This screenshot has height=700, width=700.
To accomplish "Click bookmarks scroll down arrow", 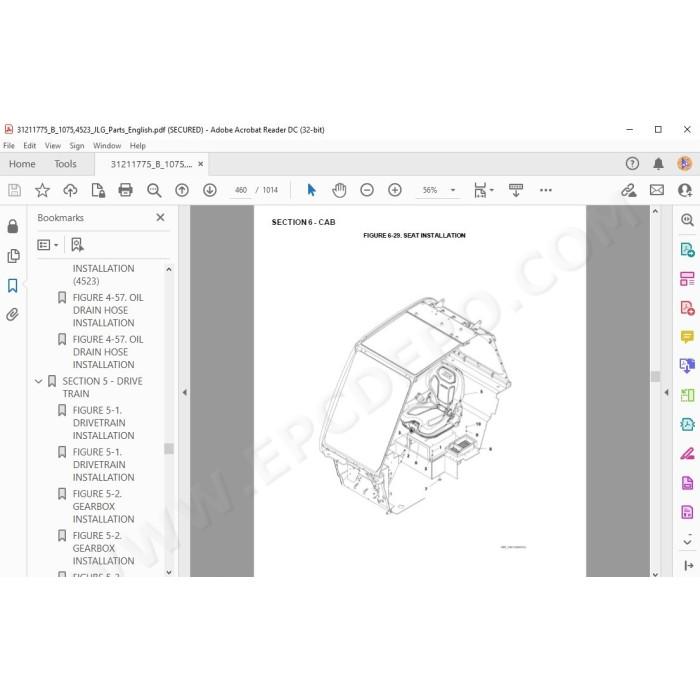I will (x=169, y=572).
